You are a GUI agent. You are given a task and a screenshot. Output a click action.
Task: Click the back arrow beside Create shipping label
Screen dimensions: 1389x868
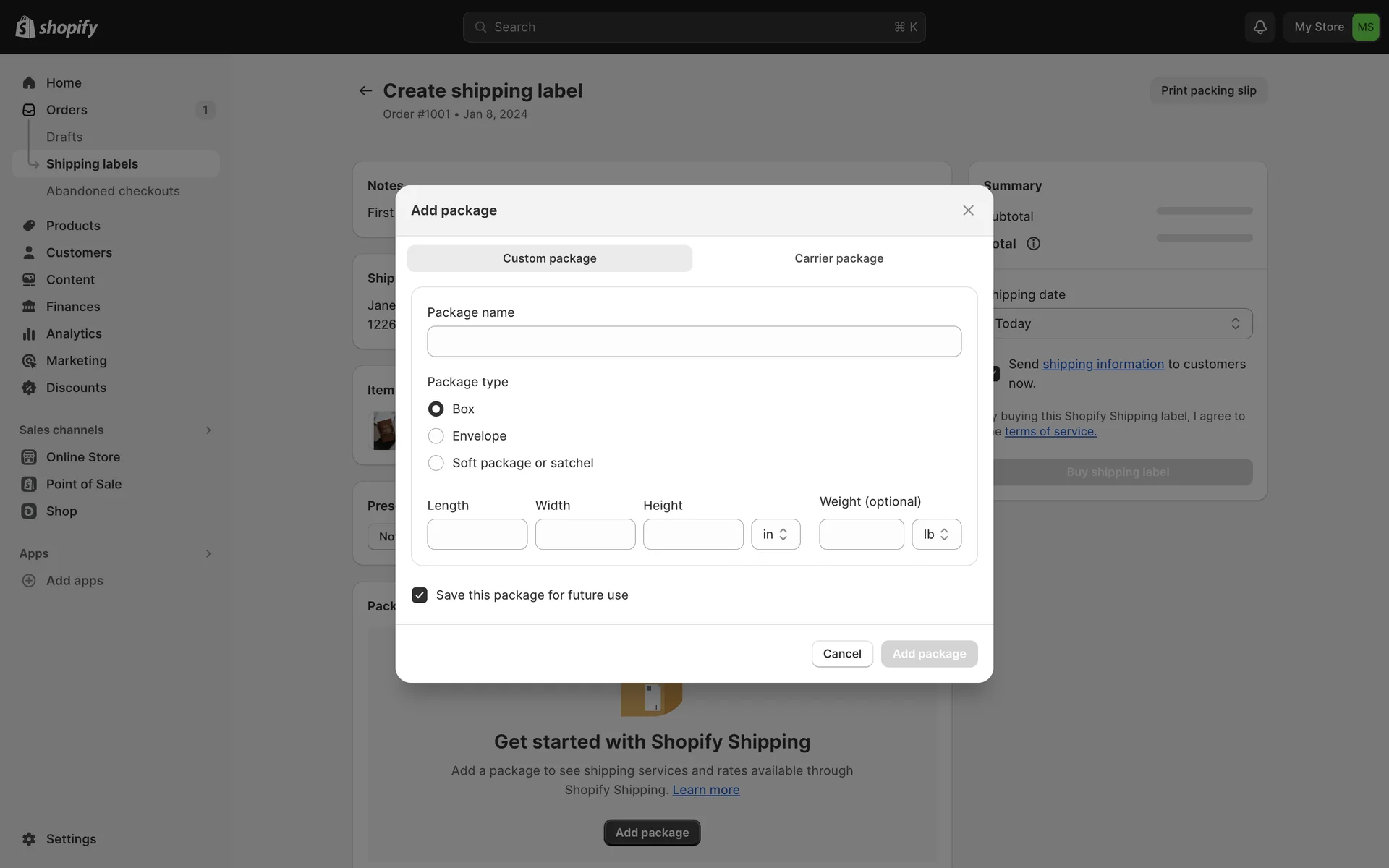pyautogui.click(x=365, y=90)
